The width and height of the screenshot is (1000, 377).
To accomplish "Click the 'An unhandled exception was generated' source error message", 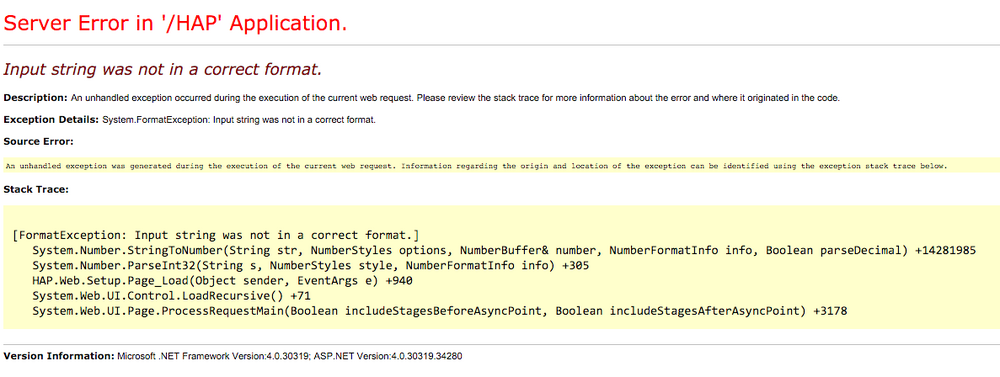I will [476, 166].
